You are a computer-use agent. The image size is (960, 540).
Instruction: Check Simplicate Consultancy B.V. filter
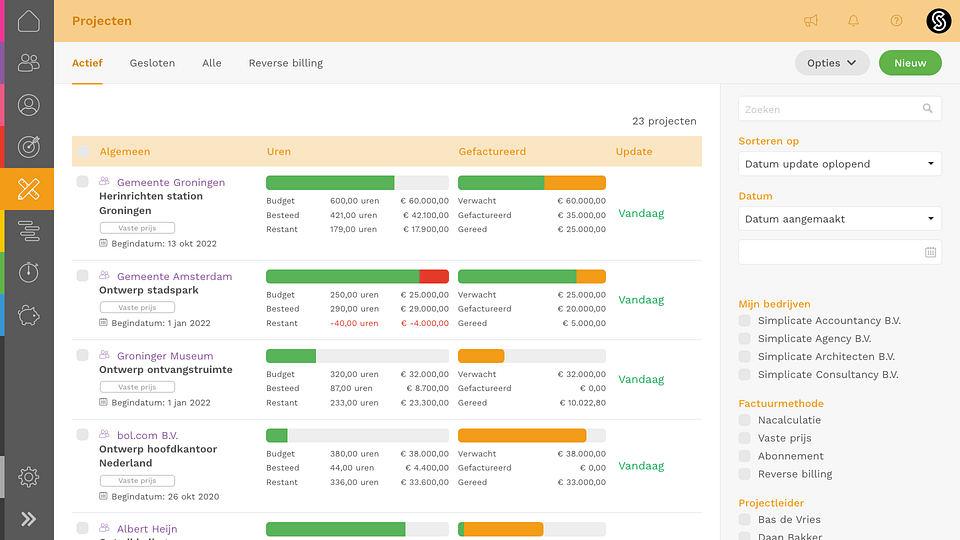(x=744, y=374)
